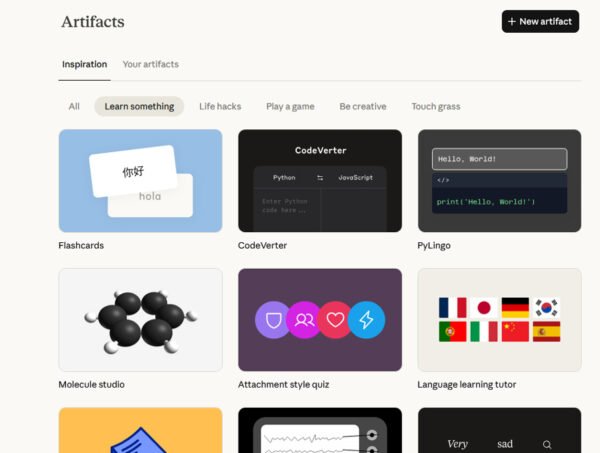Filter by the Life hacks category
This screenshot has height=453, width=600.
pos(220,106)
